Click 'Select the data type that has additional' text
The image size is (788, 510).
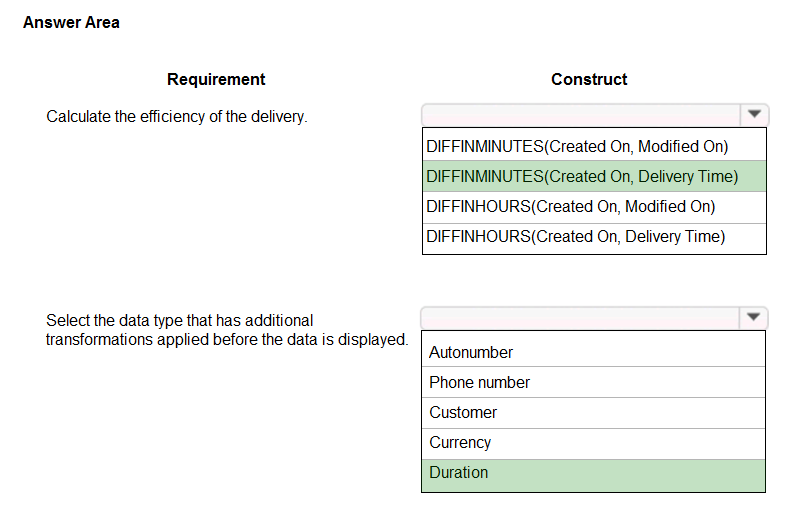[179, 320]
